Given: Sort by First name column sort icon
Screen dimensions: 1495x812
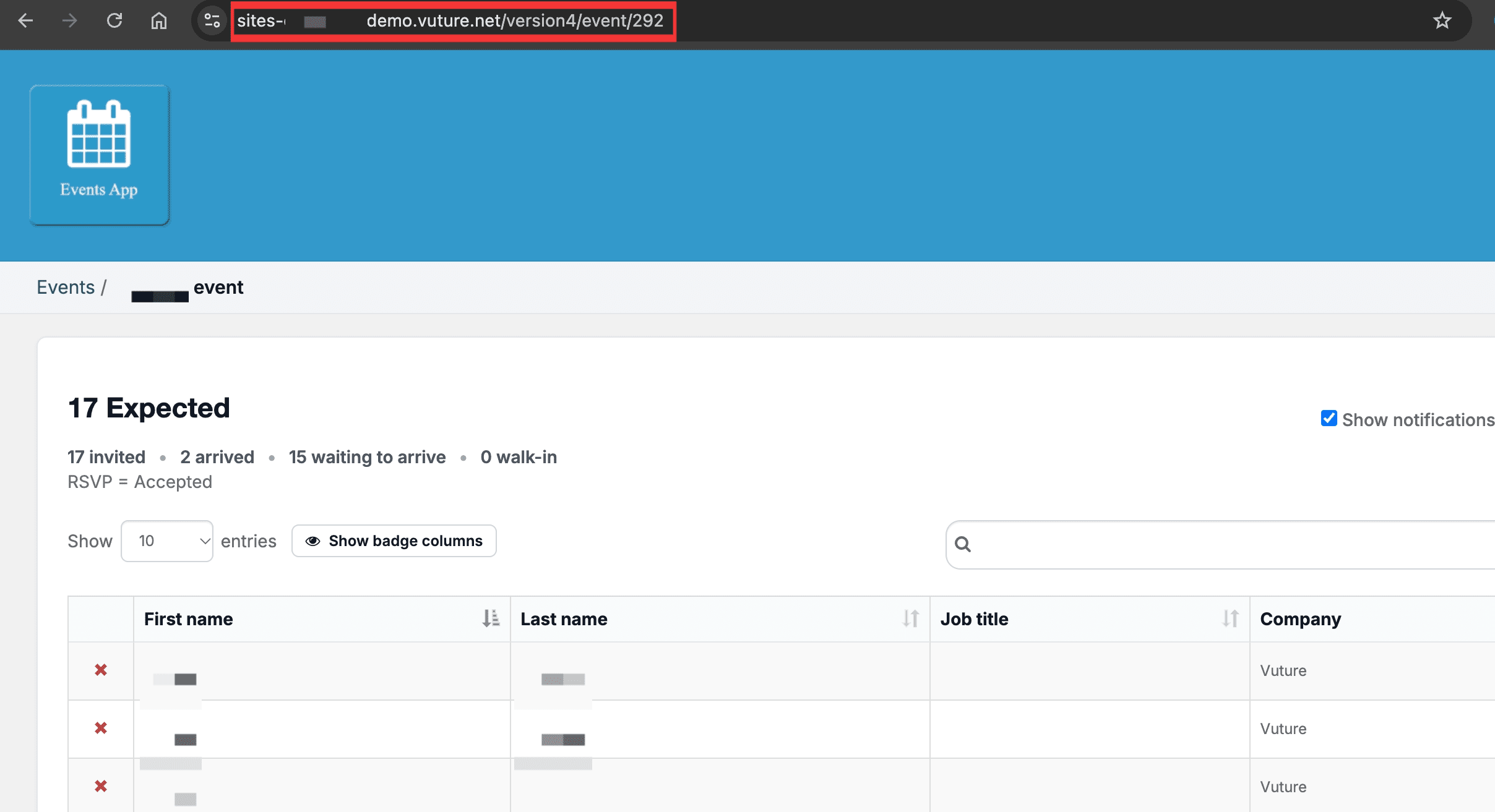Looking at the screenshot, I should pyautogui.click(x=491, y=618).
